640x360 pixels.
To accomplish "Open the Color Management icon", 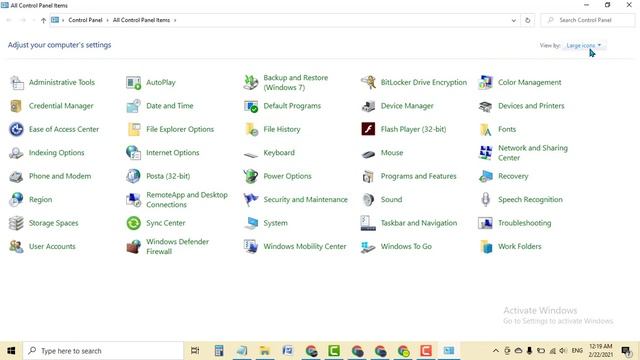I will (485, 82).
